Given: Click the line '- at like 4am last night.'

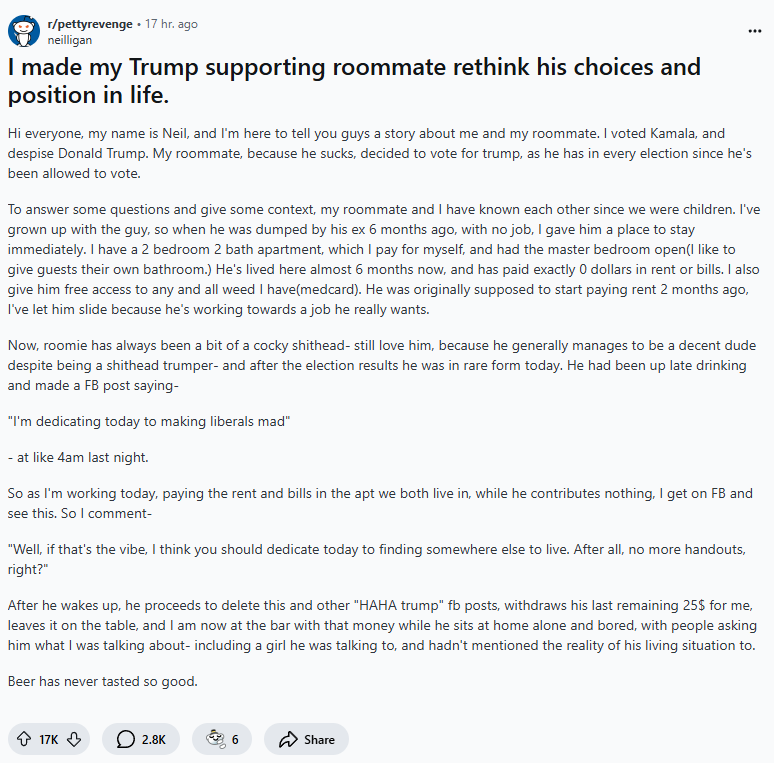Looking at the screenshot, I should click(78, 457).
